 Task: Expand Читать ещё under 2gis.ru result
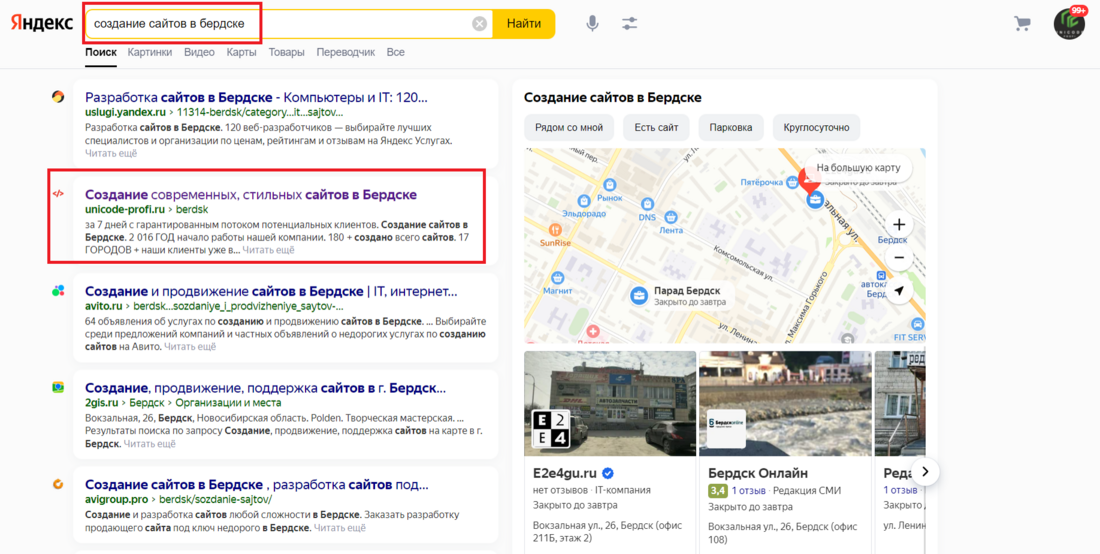point(149,443)
